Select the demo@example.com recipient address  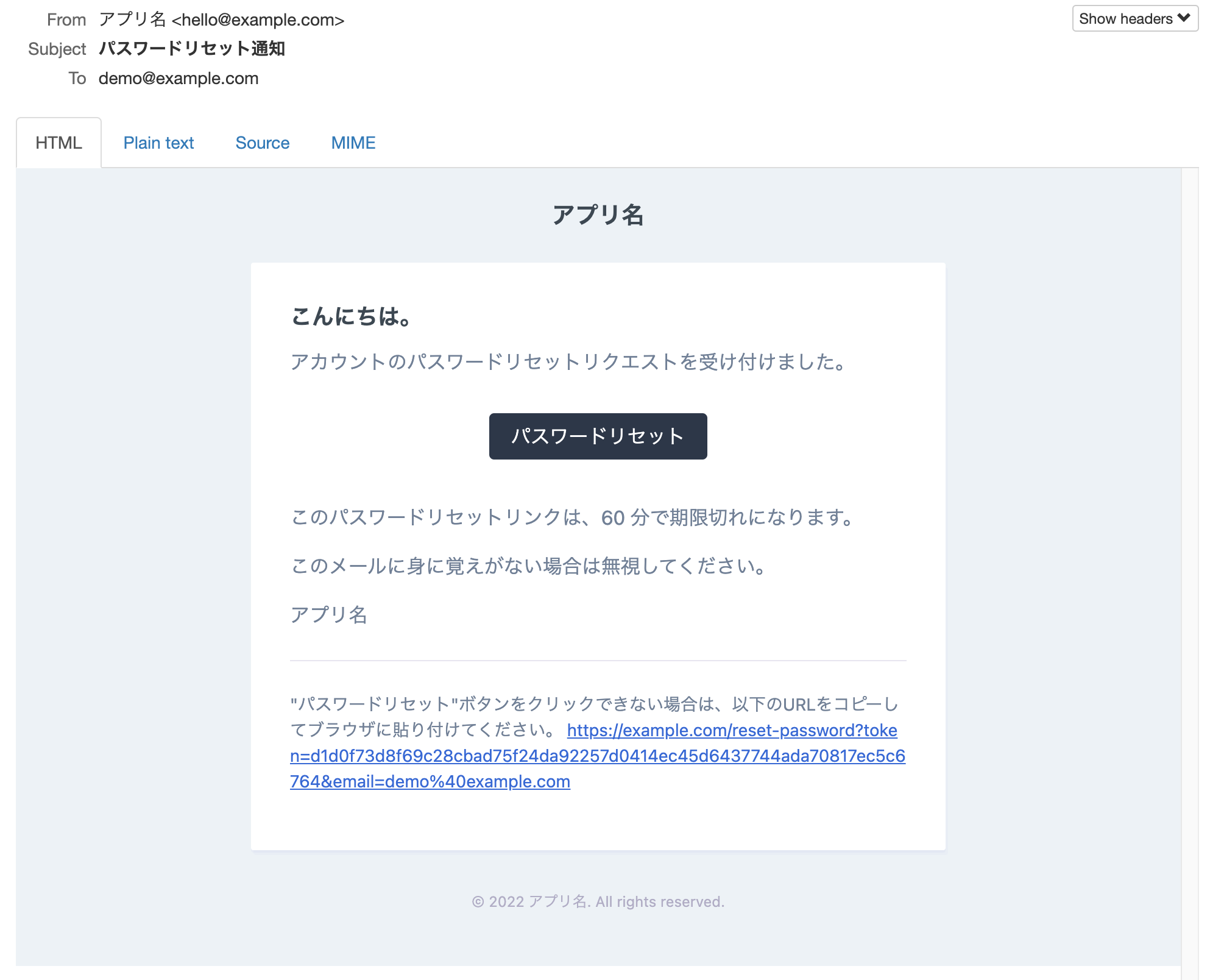[x=179, y=78]
